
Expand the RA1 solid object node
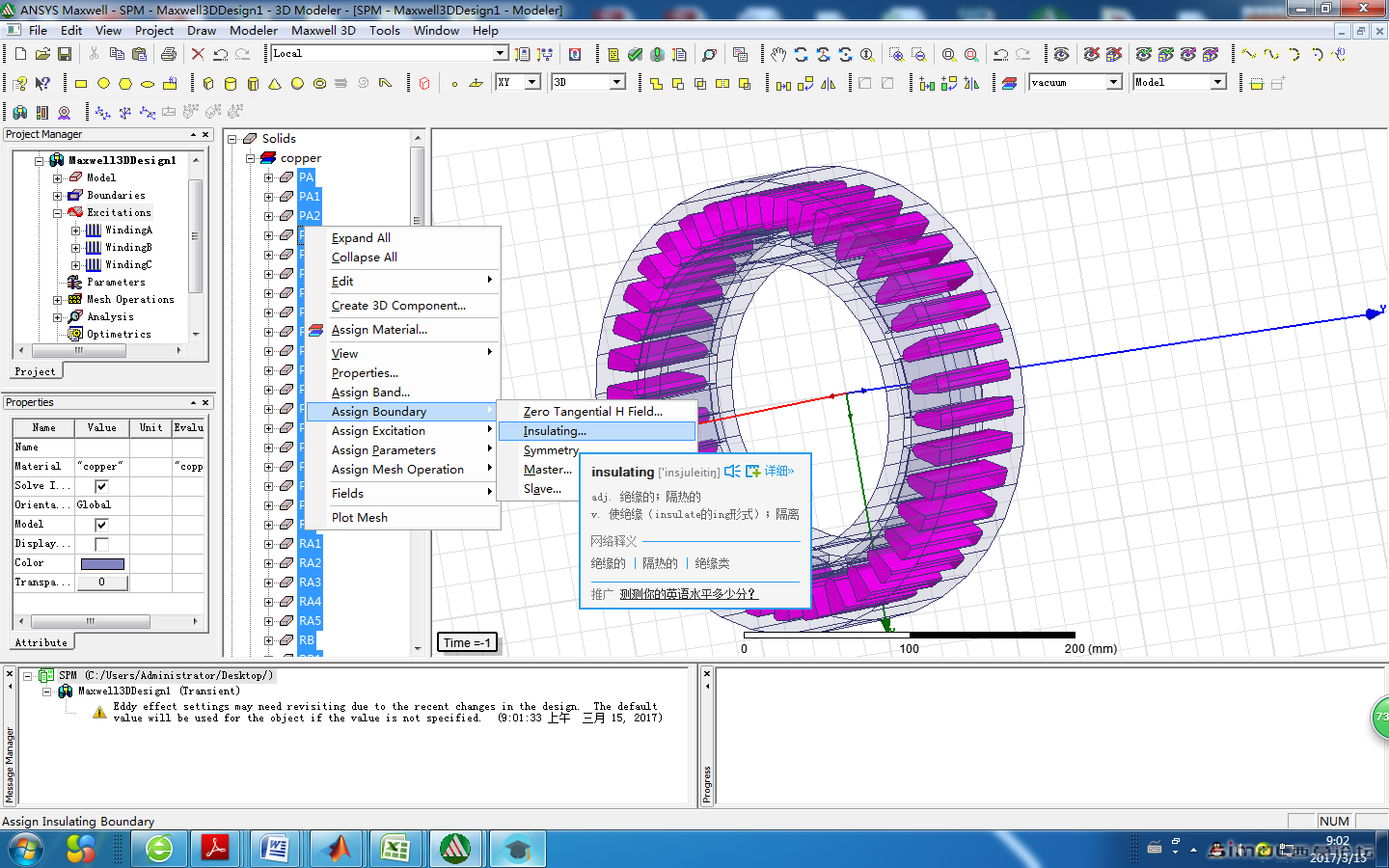click(x=269, y=544)
